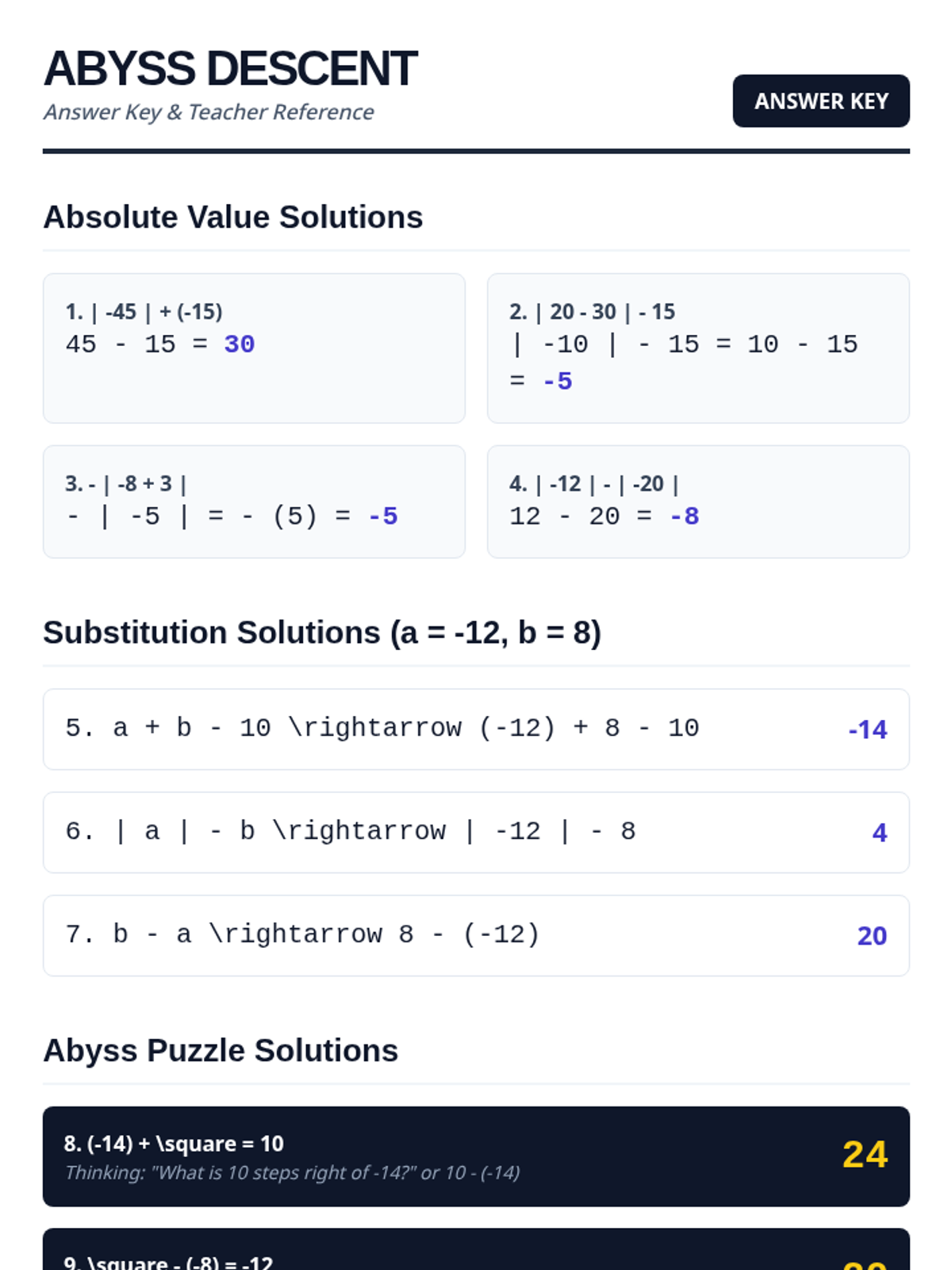Select row 6 expression | a | - b
This screenshot has height=1270, width=952.
click(x=350, y=831)
